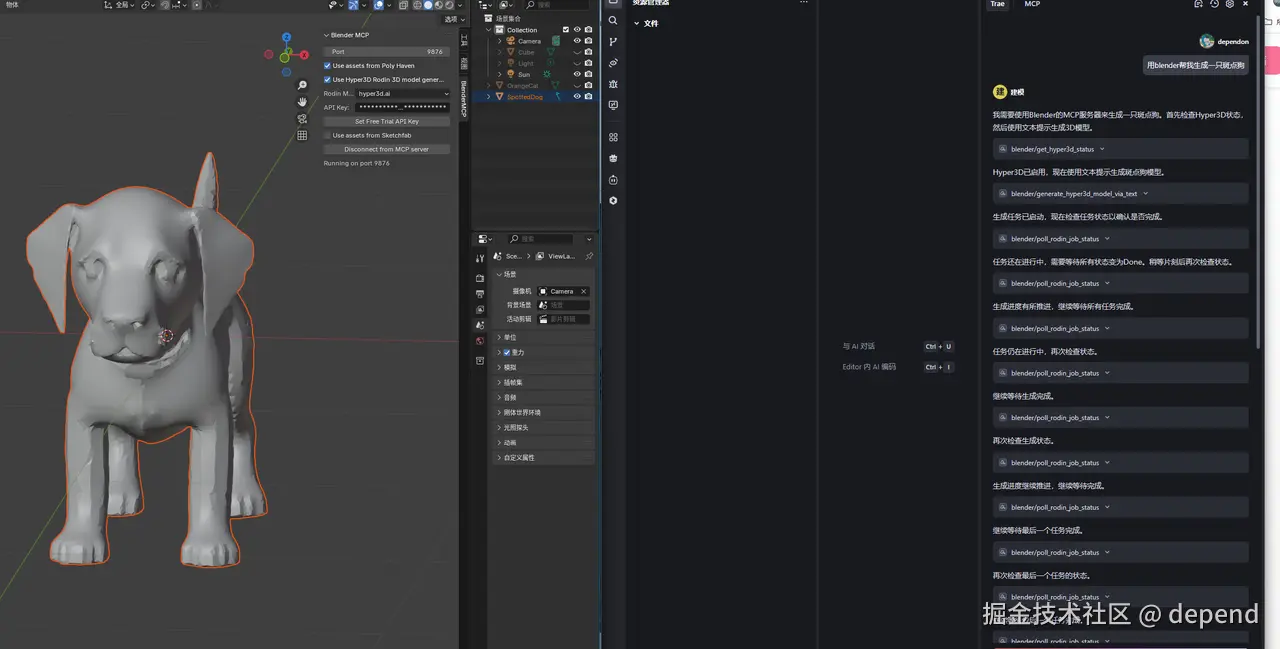Open the Render properties tab icon
The height and width of the screenshot is (649, 1280).
click(480, 278)
